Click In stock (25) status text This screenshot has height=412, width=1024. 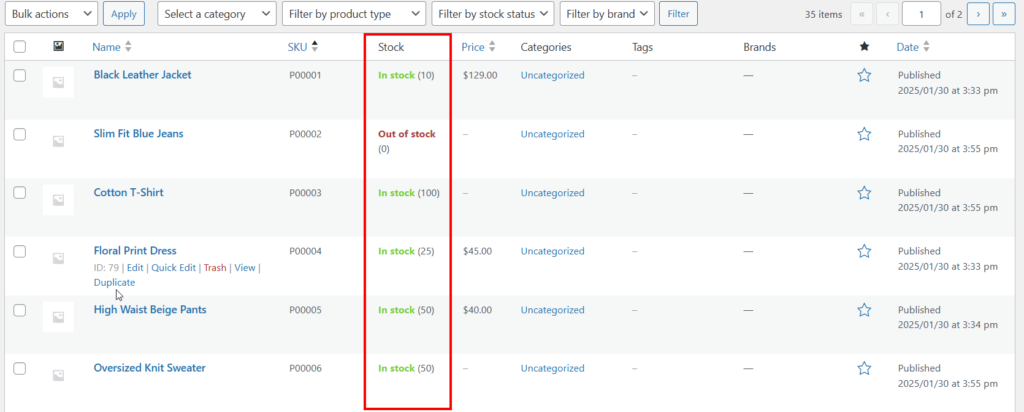point(406,251)
